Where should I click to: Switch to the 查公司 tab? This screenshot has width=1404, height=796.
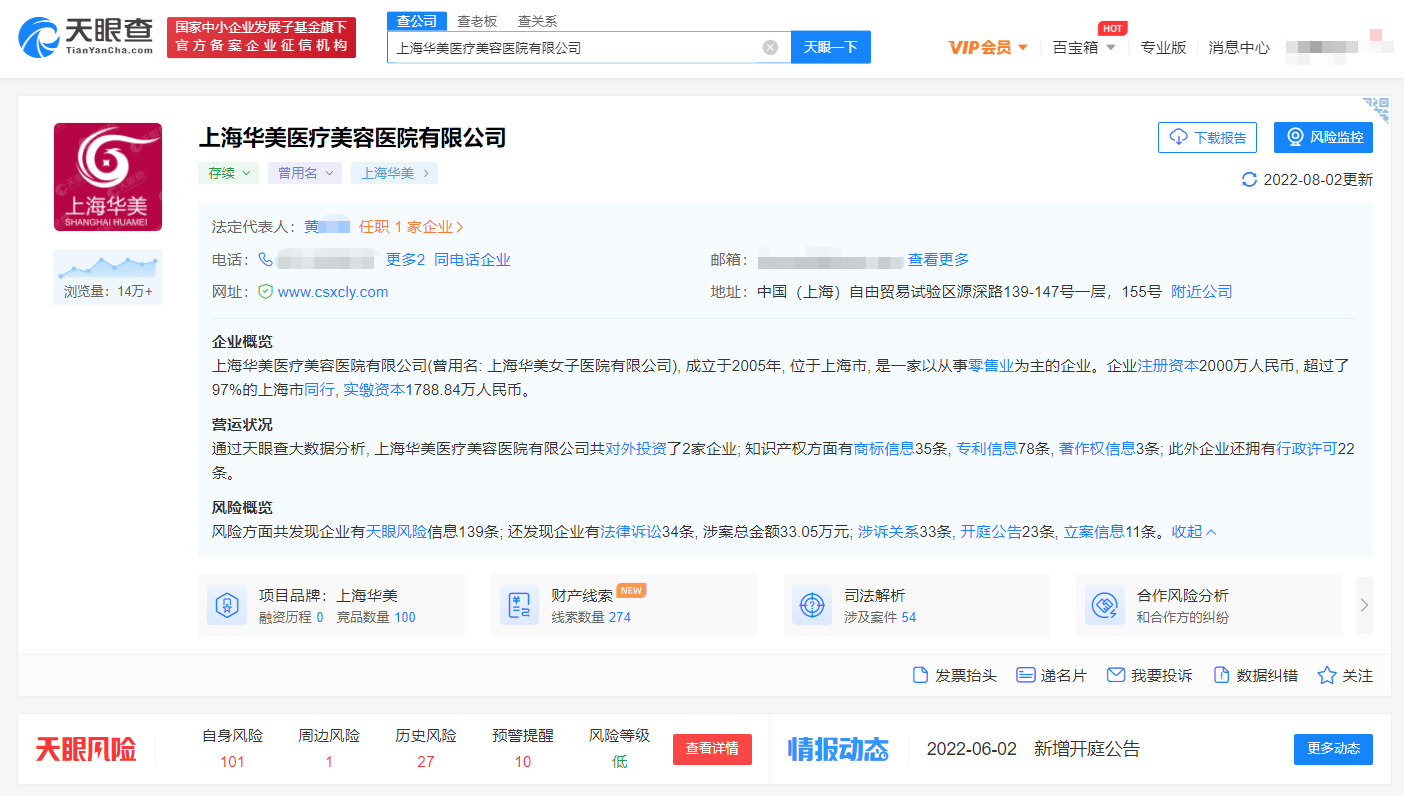tap(417, 21)
